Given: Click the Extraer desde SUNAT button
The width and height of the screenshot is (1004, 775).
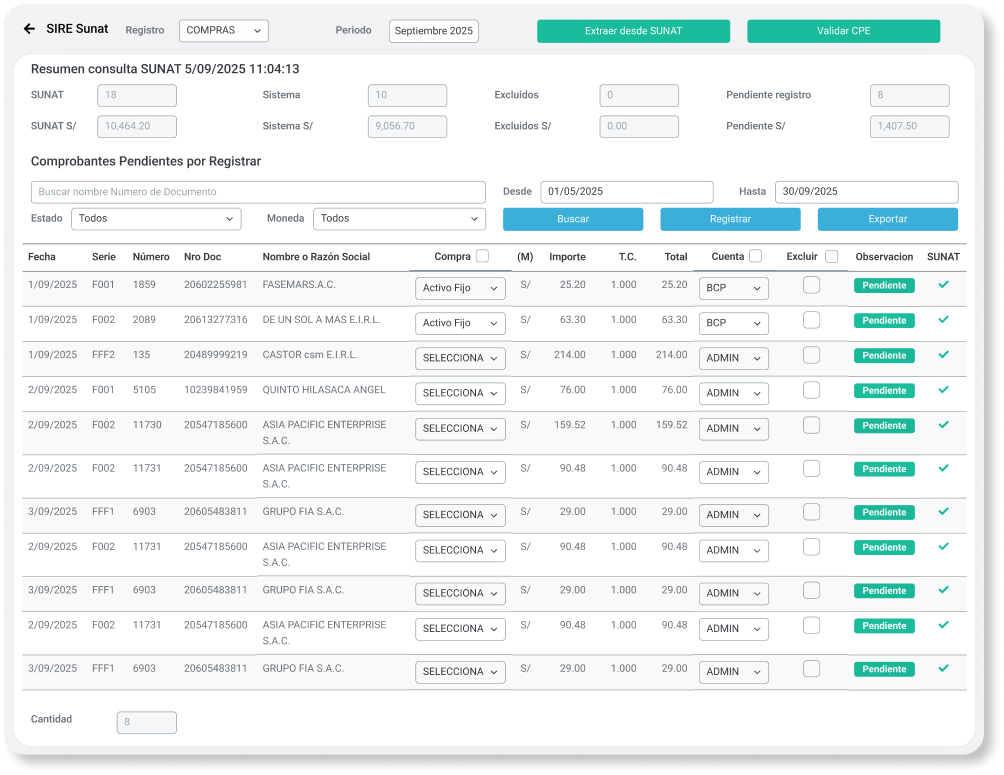Looking at the screenshot, I should pyautogui.click(x=633, y=31).
